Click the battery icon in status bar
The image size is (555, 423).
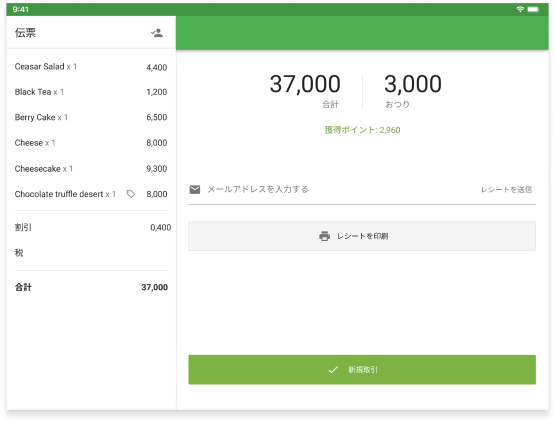click(x=533, y=9)
